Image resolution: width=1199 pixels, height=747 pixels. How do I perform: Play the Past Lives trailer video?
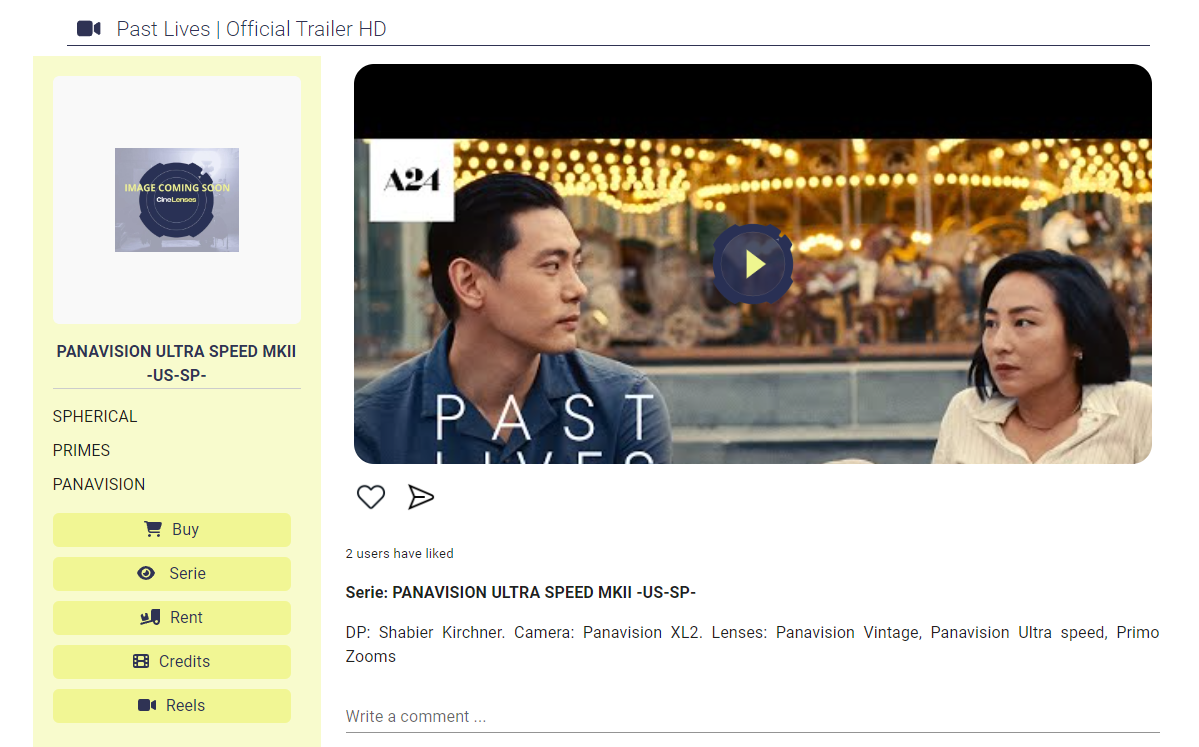coord(753,264)
